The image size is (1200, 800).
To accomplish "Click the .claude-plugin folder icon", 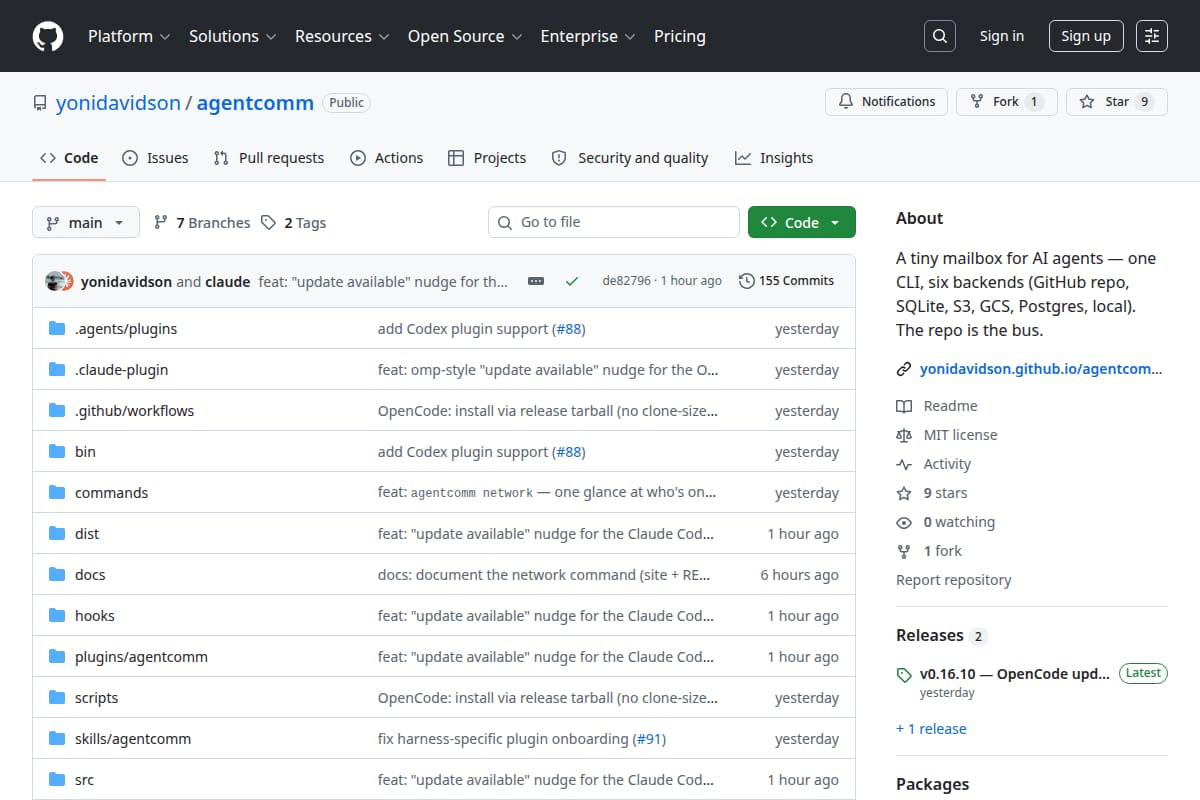I will (x=57, y=370).
